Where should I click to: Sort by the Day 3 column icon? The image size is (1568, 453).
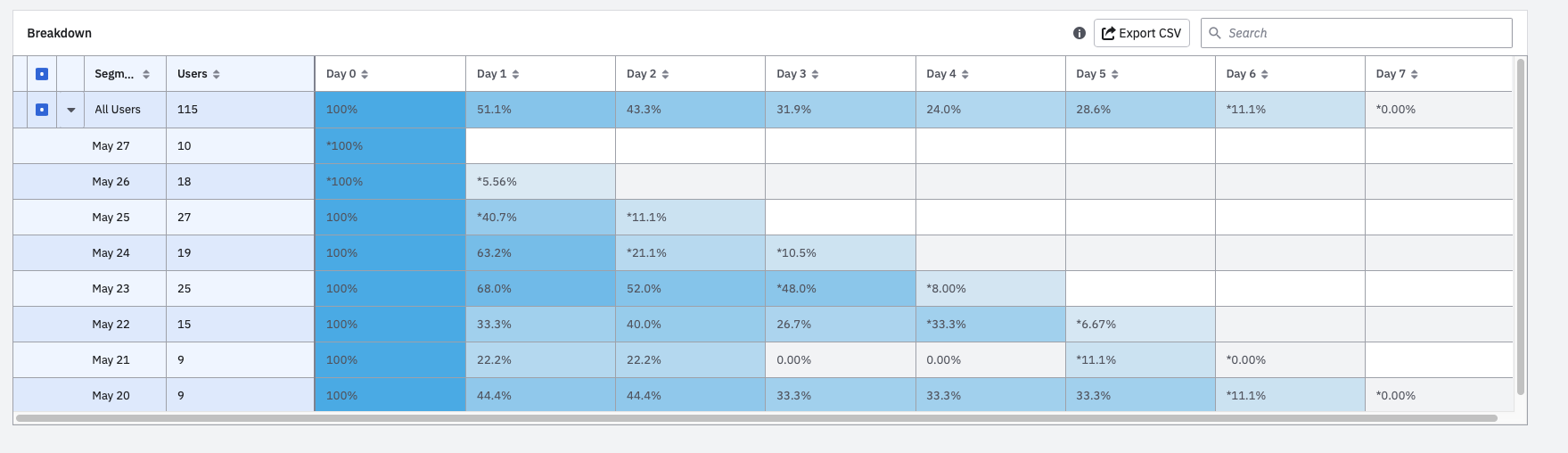[x=815, y=74]
